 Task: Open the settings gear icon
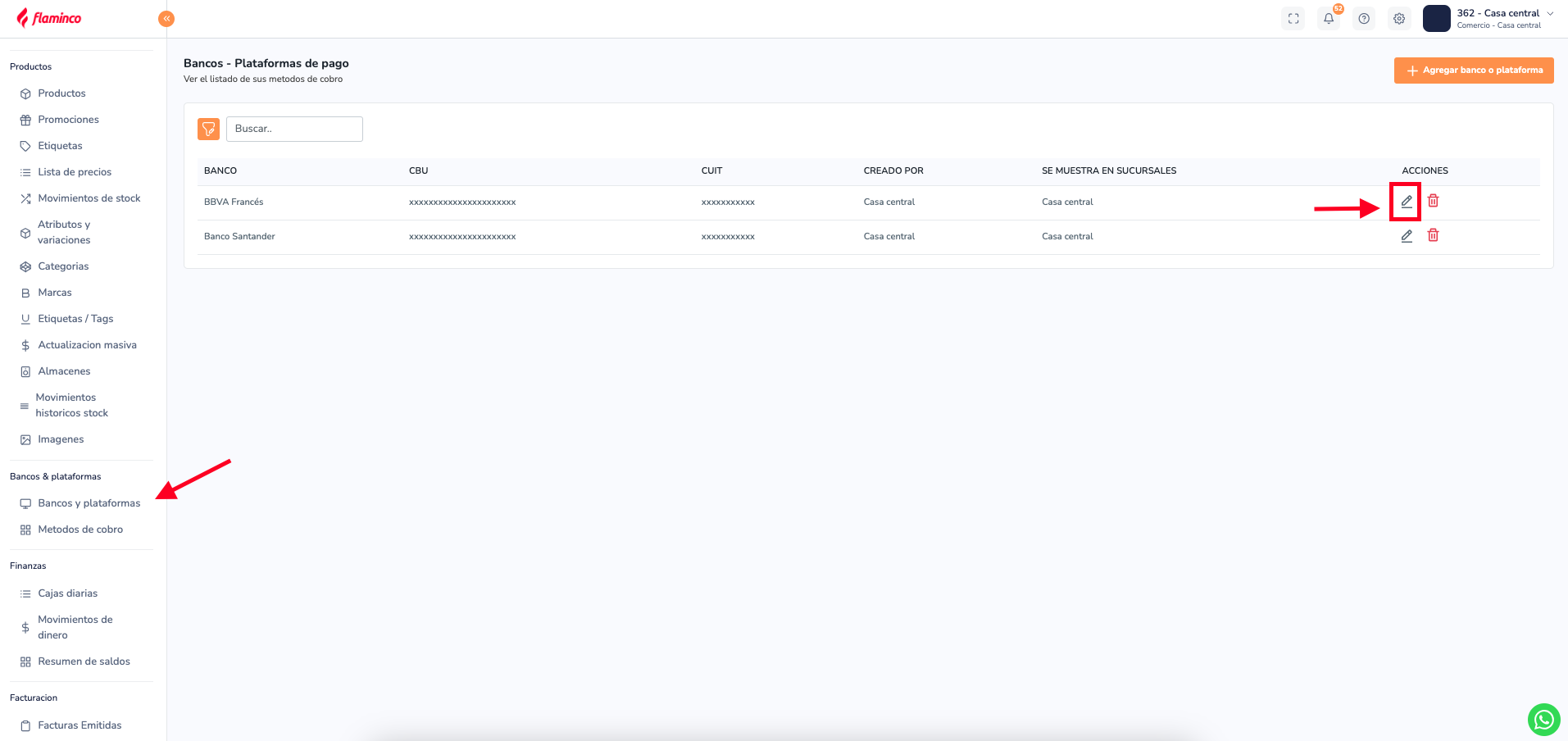point(1399,19)
